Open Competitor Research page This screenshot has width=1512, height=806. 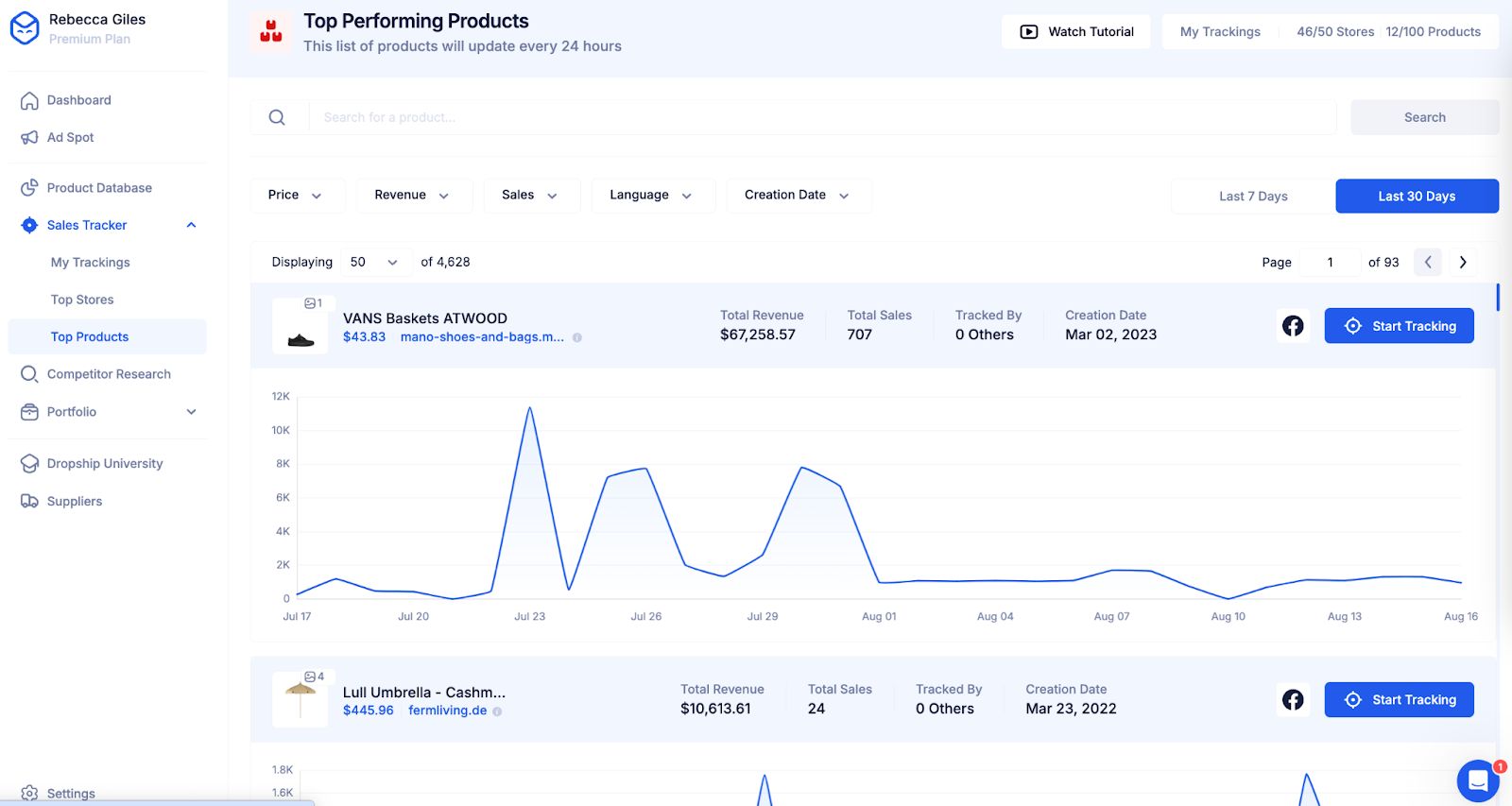[x=109, y=374]
